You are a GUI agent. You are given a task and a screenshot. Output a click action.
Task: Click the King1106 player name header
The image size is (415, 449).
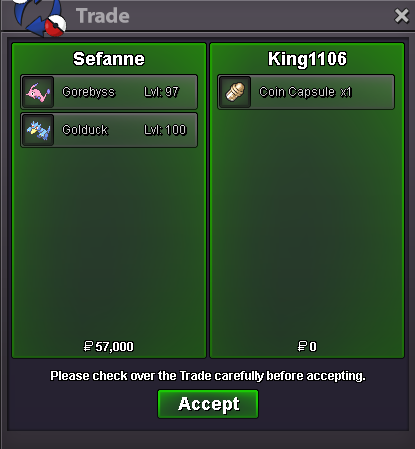[307, 59]
